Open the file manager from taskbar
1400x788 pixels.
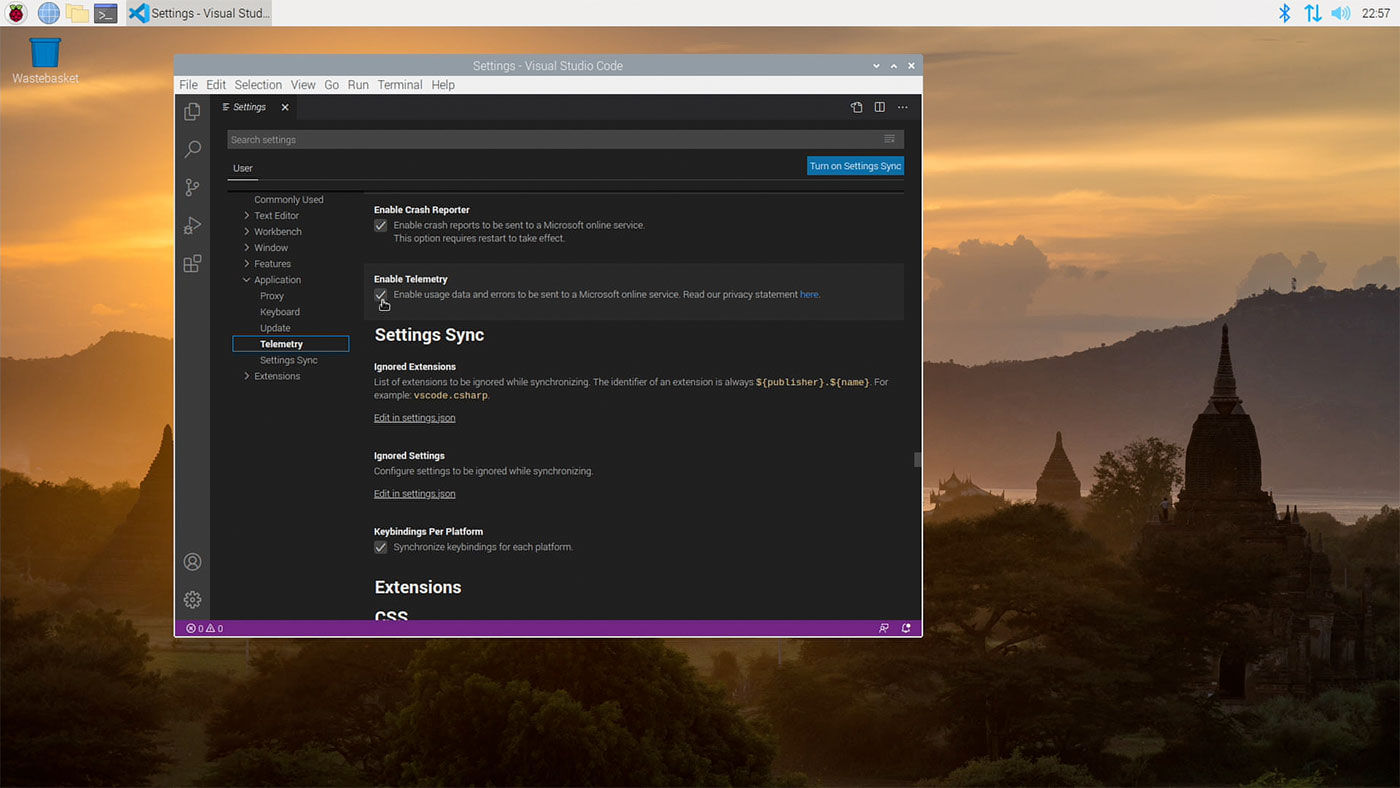coord(77,13)
